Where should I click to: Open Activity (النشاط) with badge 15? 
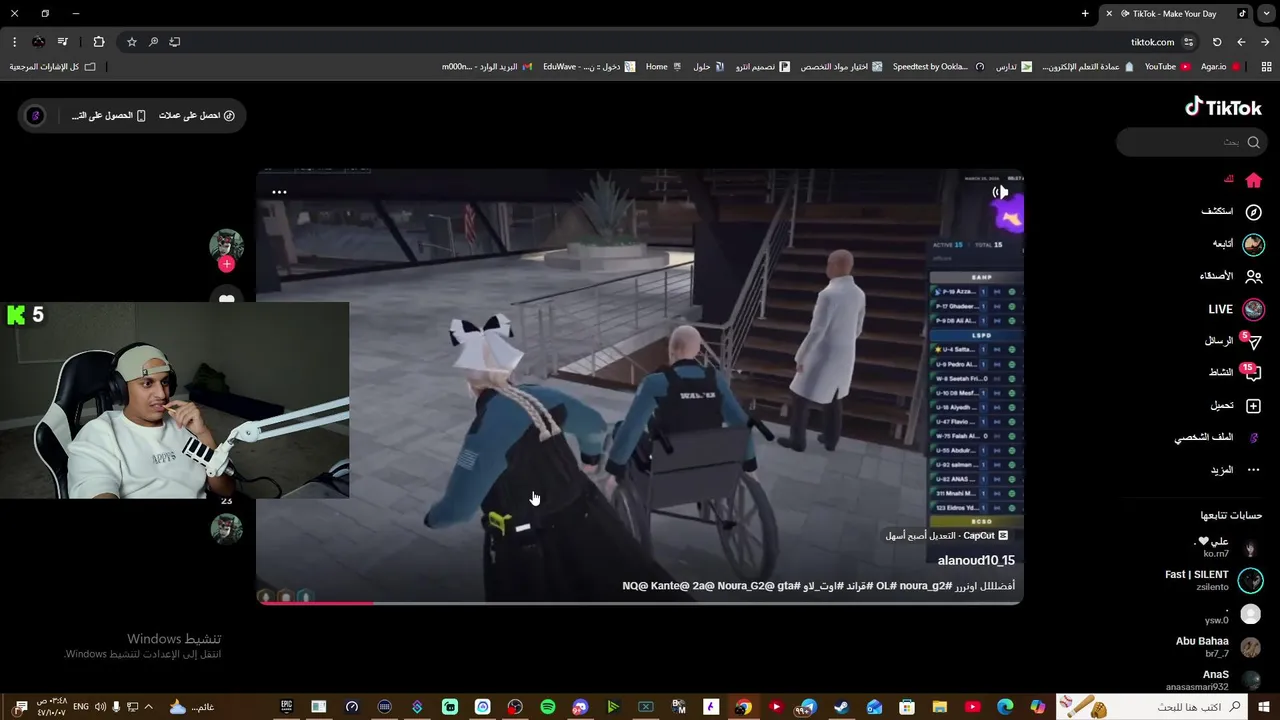(x=1236, y=372)
